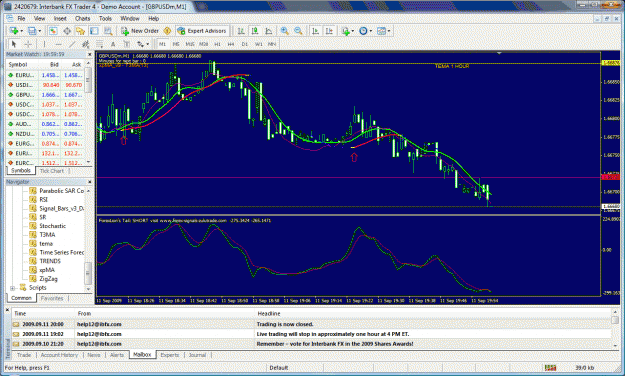Click the Templates icon
The image size is (625, 376).
(381, 31)
